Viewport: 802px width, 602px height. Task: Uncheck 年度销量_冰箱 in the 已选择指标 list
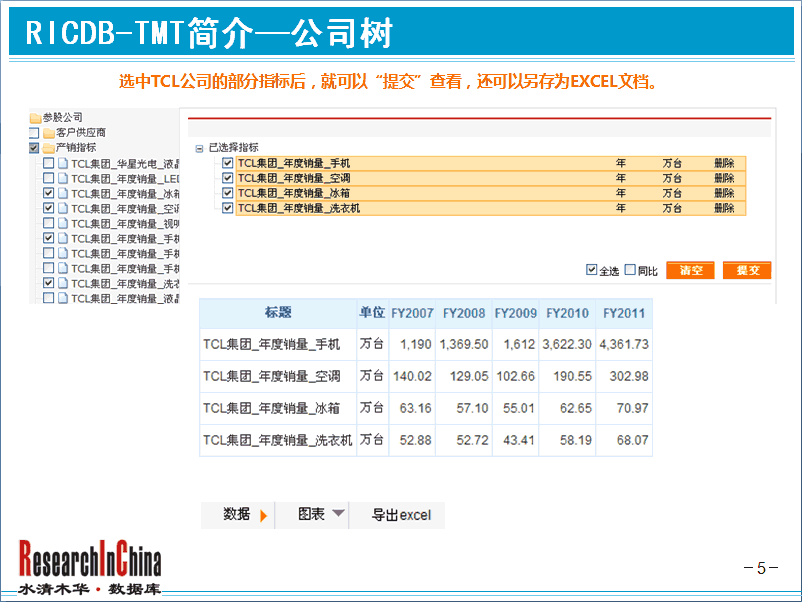tap(228, 193)
